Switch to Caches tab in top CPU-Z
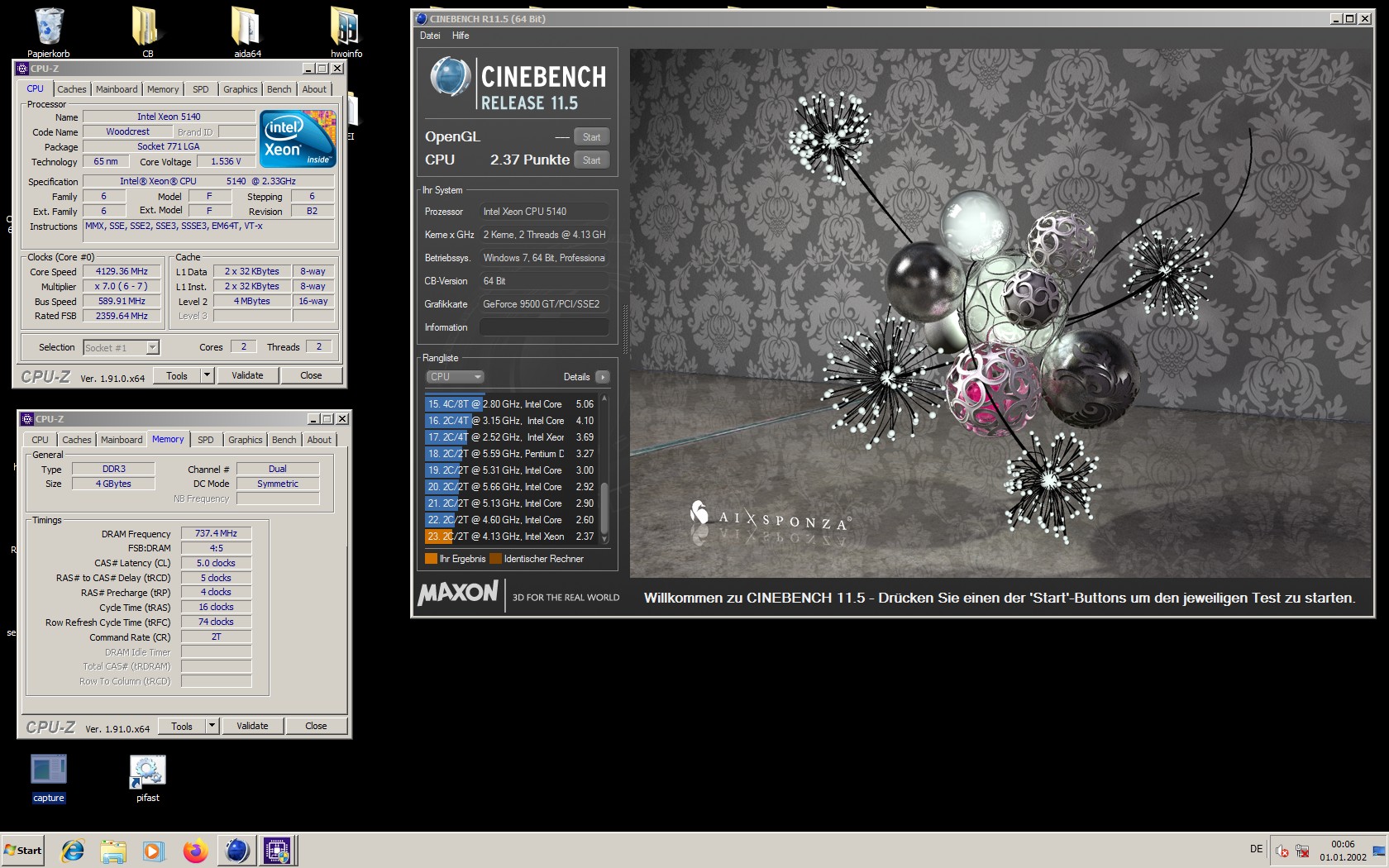This screenshot has width=1389, height=868. (71, 89)
